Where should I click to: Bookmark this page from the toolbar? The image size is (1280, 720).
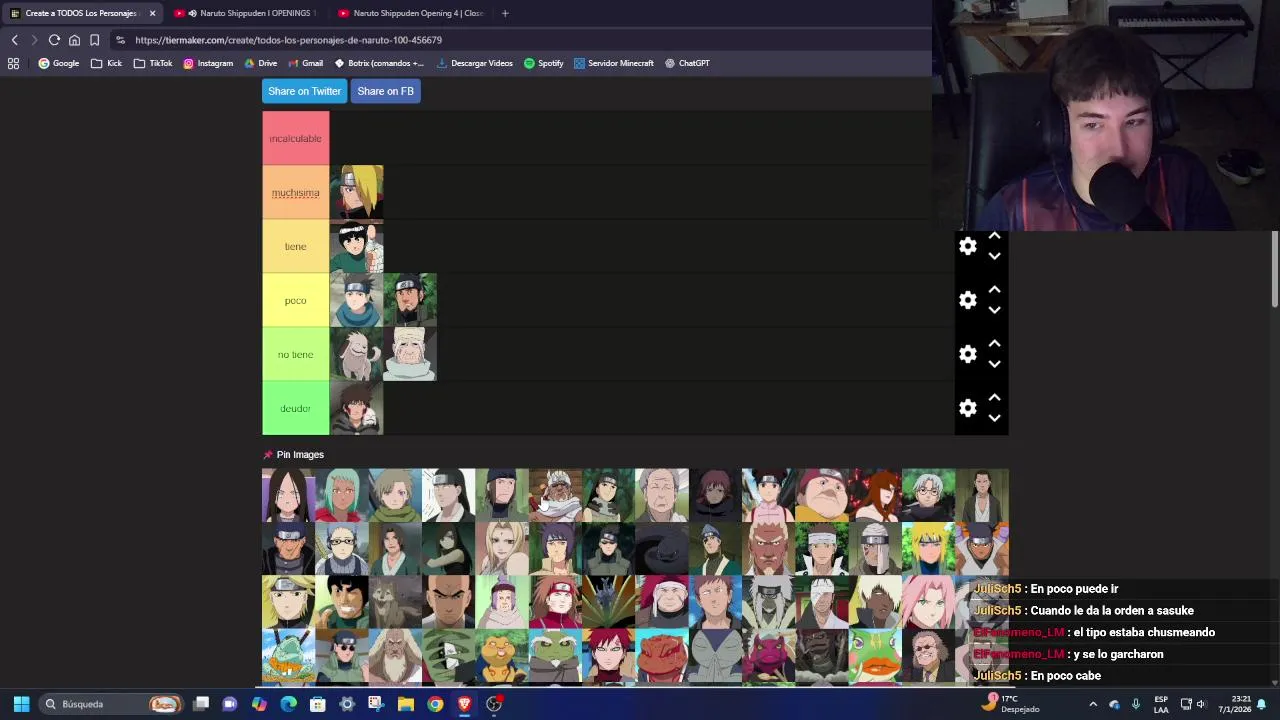(x=94, y=40)
